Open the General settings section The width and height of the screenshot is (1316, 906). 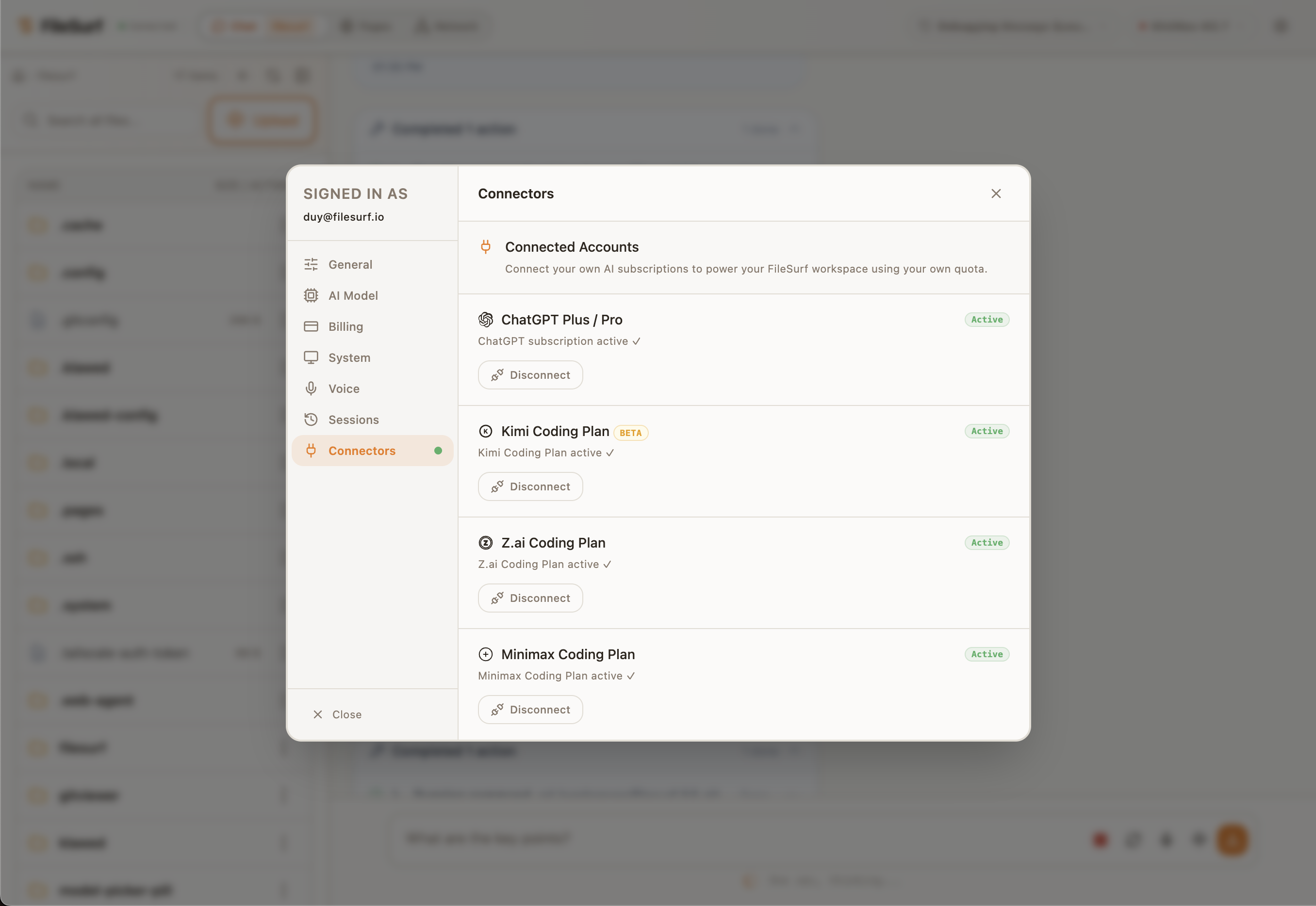click(x=350, y=264)
